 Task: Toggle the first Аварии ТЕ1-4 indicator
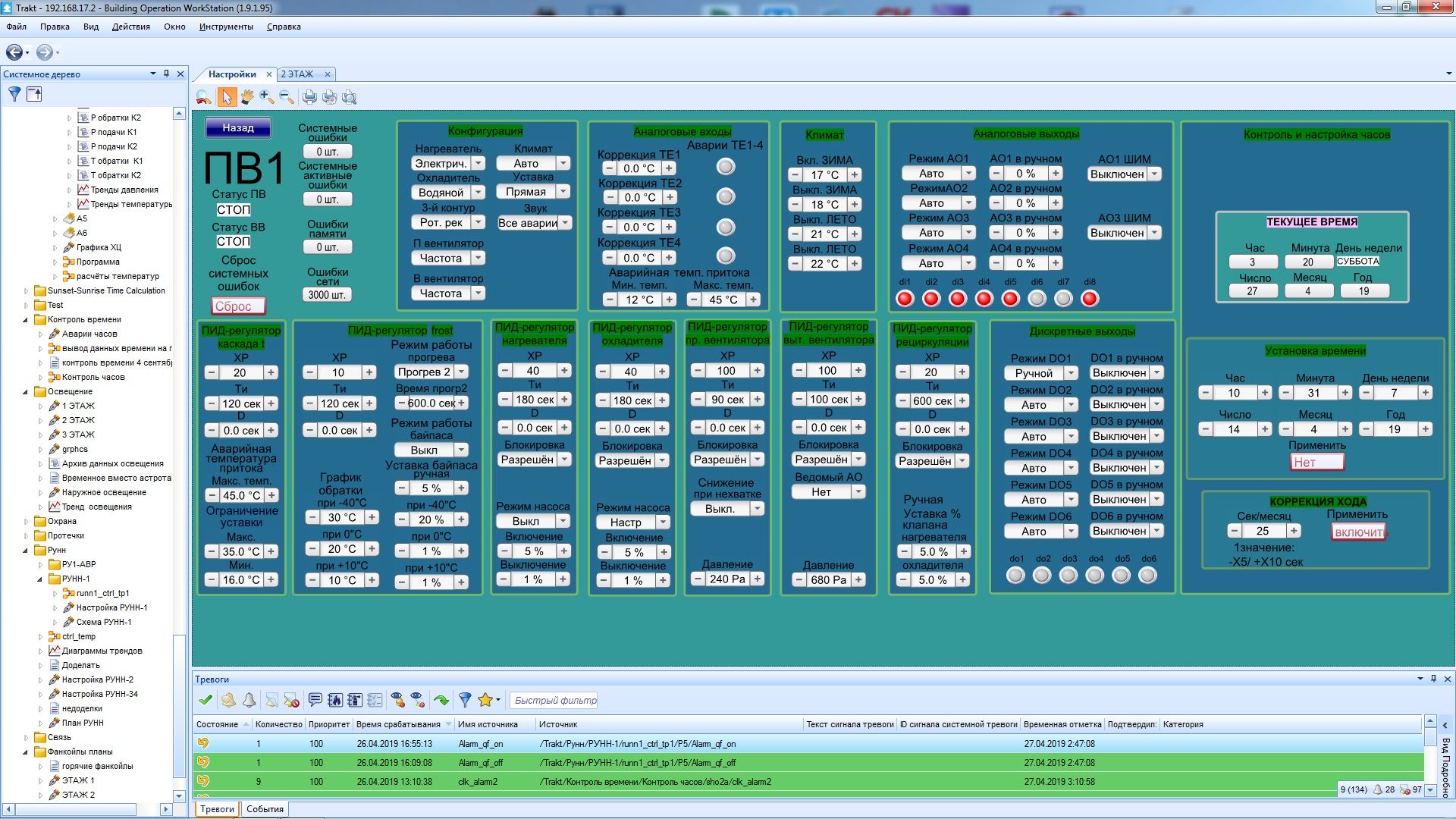pyautogui.click(x=726, y=167)
